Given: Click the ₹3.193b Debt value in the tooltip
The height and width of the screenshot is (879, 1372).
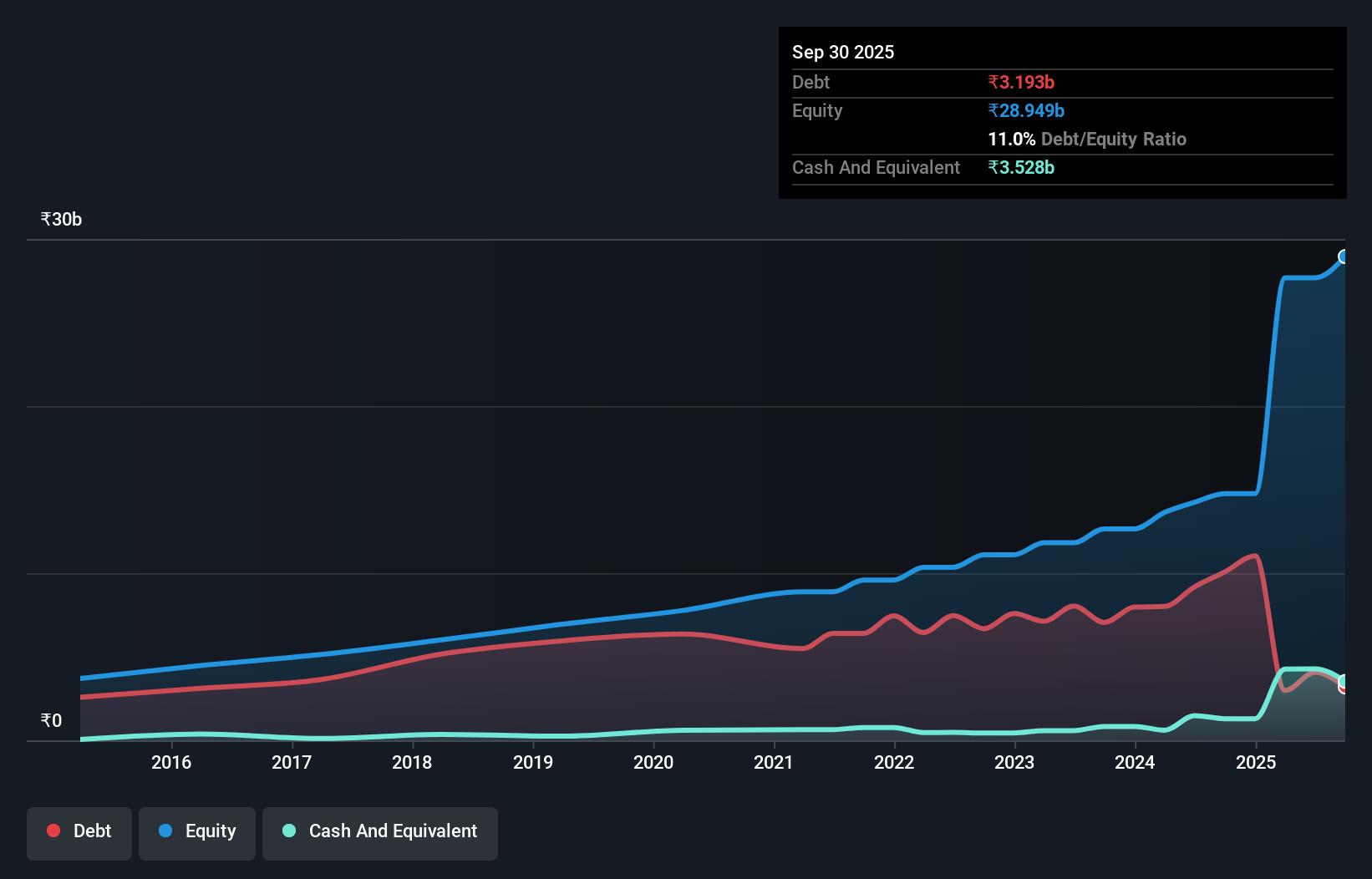Looking at the screenshot, I should (x=1021, y=82).
